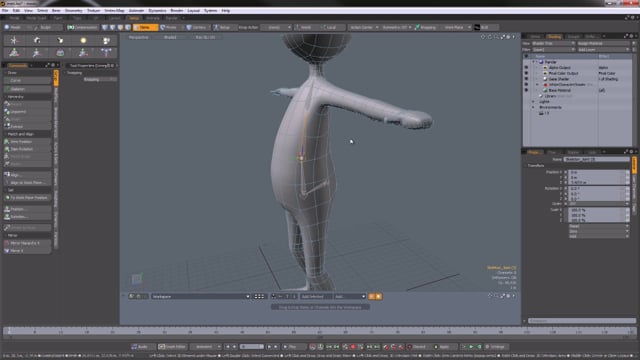Screen dimensions: 640x360
Task: Switch to the Shading tab
Action: [554, 36]
